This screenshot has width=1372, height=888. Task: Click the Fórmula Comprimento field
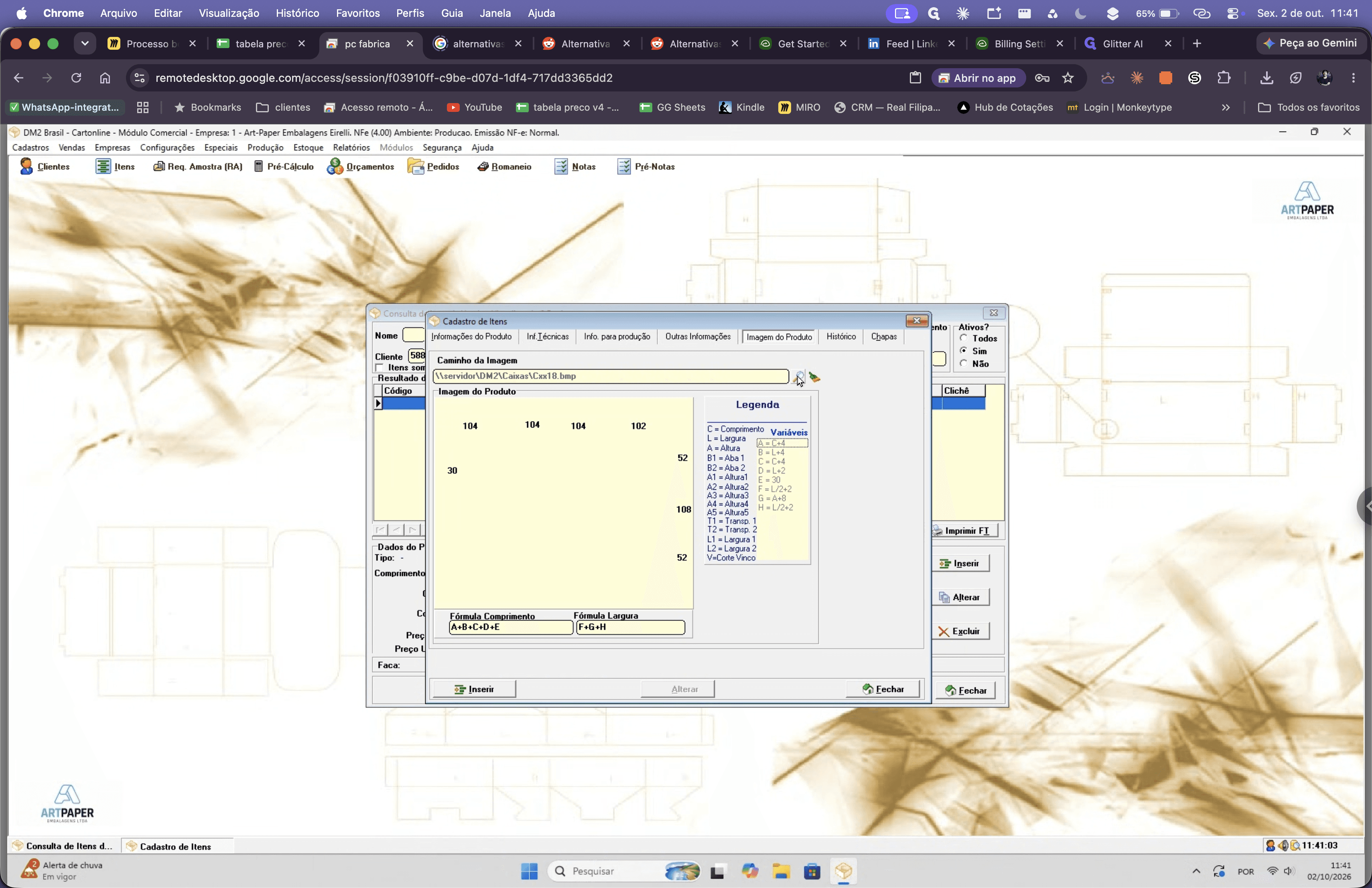coord(511,627)
